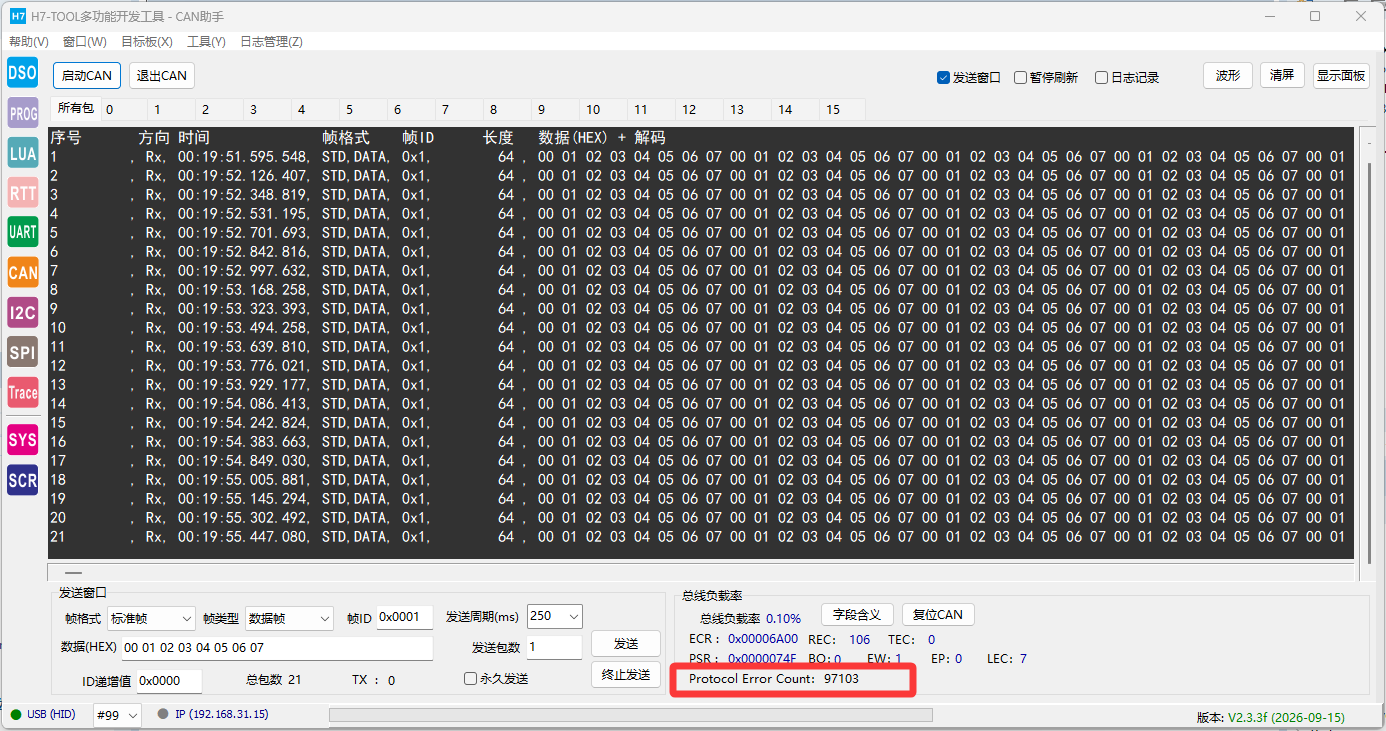
Task: Click the 数据(HEX) input field
Action: (x=277, y=648)
